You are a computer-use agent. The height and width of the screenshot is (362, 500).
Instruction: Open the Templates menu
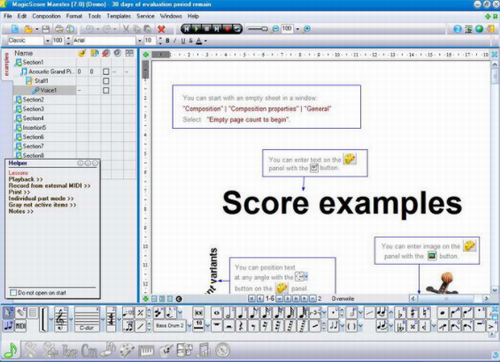tap(118, 16)
